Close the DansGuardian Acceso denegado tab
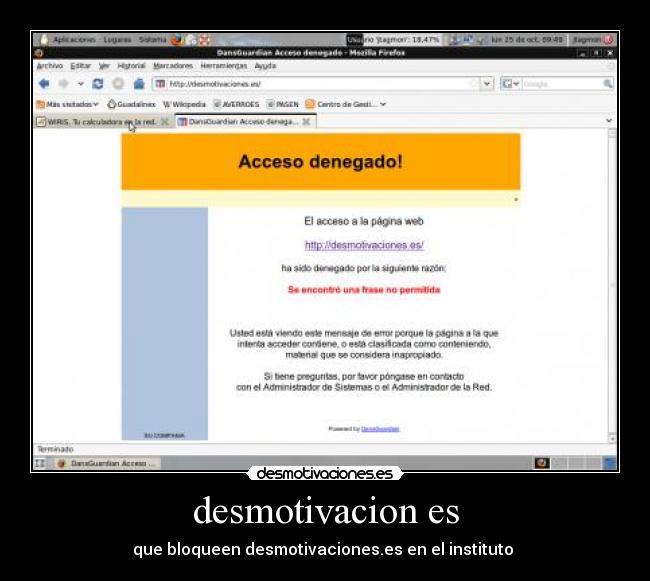 pyautogui.click(x=306, y=122)
